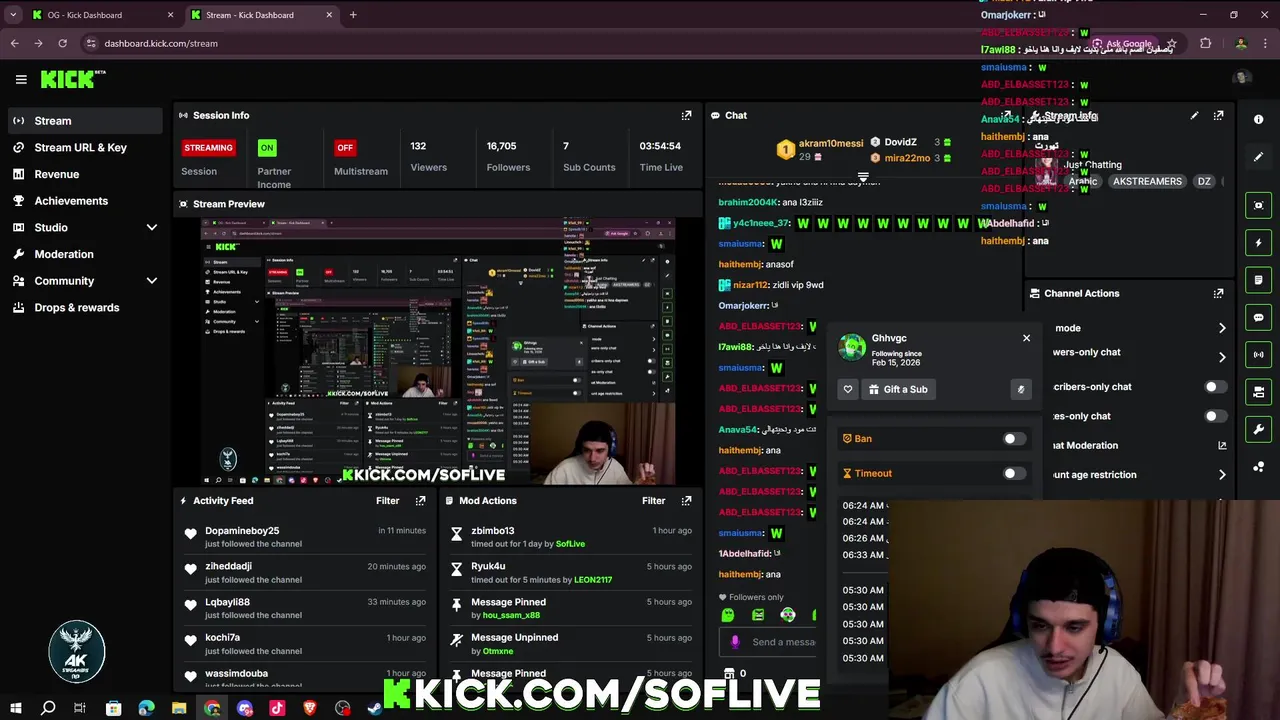Screen dimensions: 1280x720
Task: Expand account age restriction chevron
Action: [1221, 475]
